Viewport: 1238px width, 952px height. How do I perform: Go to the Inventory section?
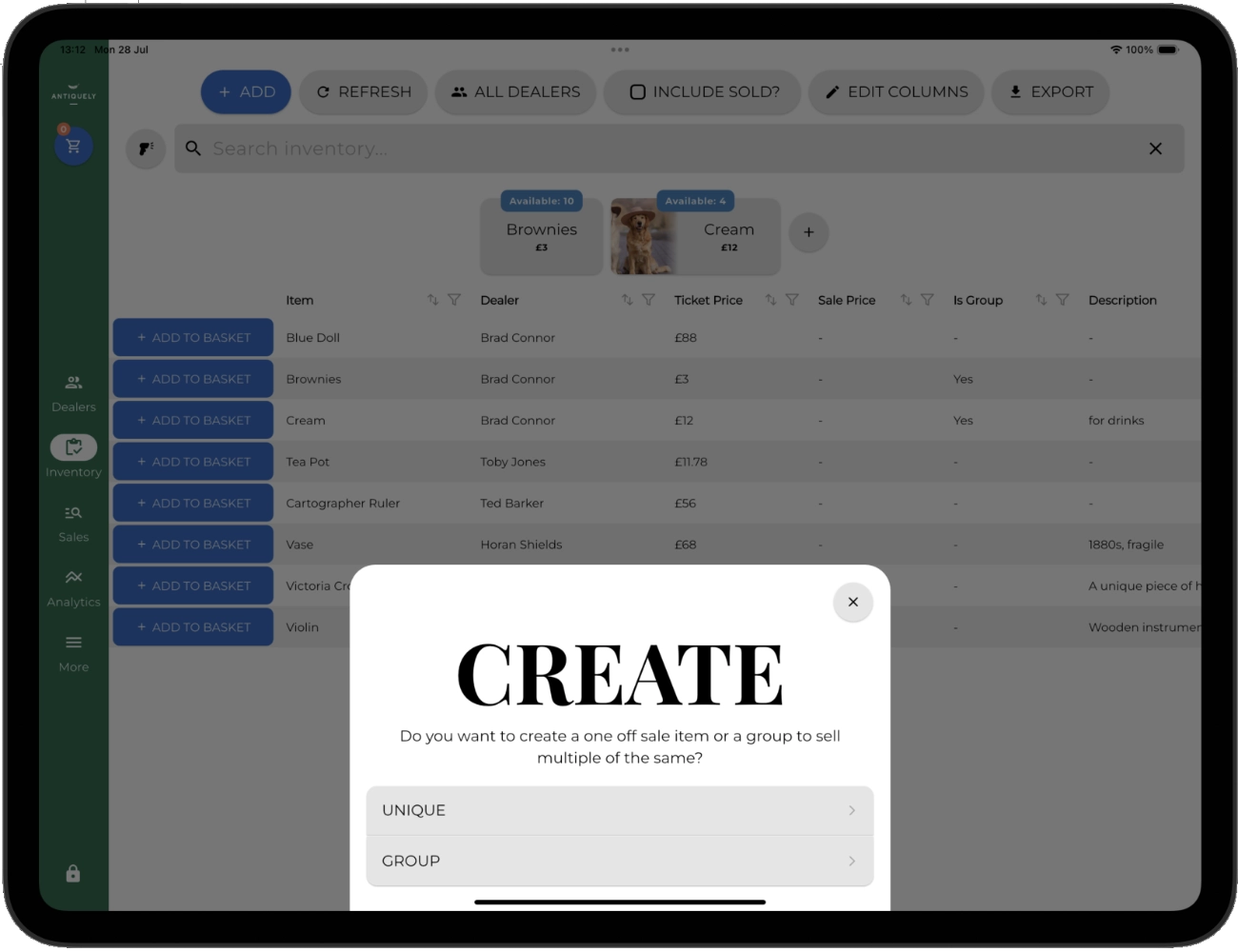click(73, 458)
